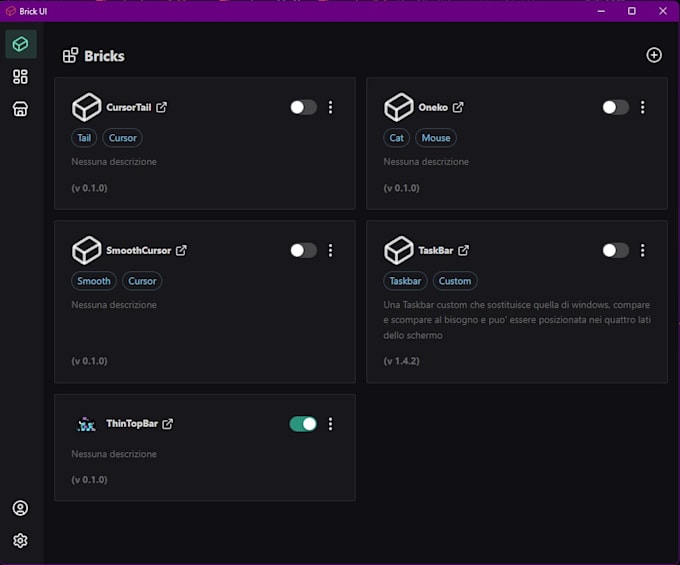
Task: Enable the CursorTail brick toggle
Action: pos(303,107)
